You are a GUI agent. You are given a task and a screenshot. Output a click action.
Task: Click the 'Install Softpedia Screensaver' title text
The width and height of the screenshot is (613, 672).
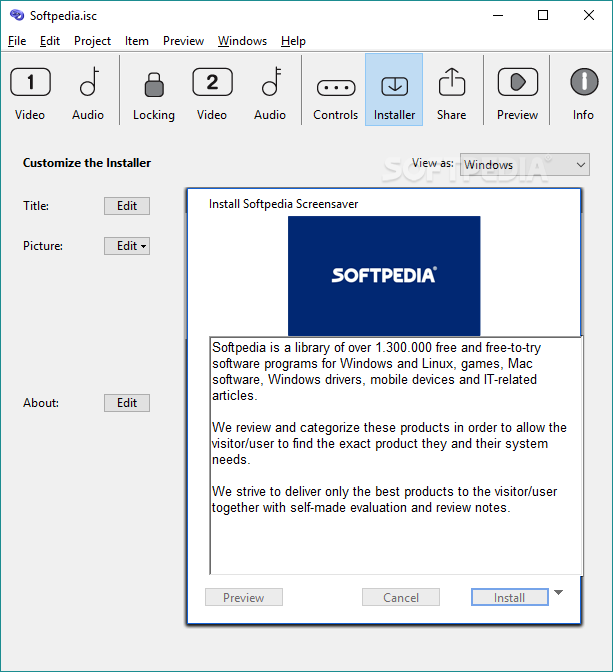pyautogui.click(x=283, y=204)
